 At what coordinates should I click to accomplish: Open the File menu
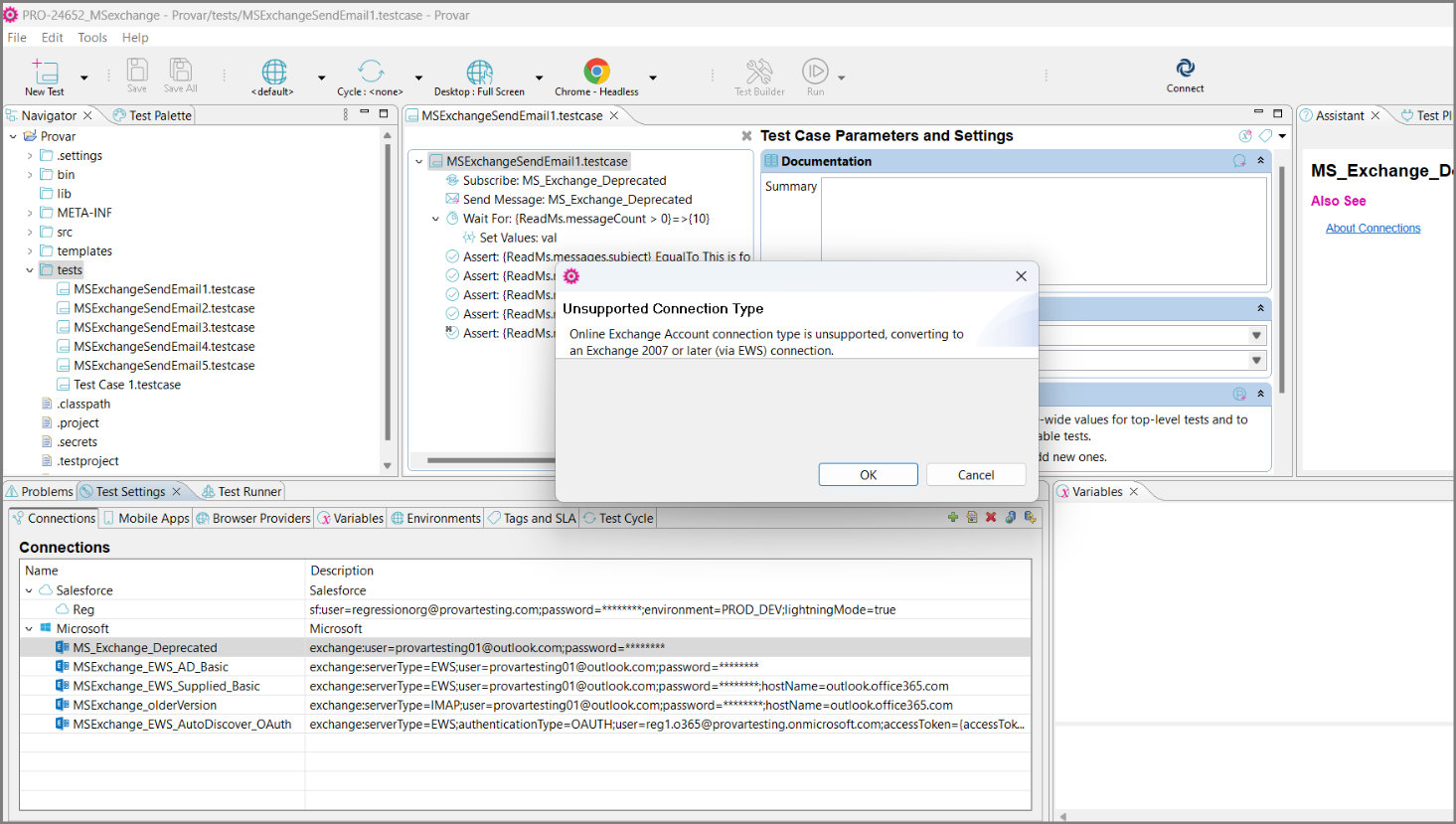(17, 38)
